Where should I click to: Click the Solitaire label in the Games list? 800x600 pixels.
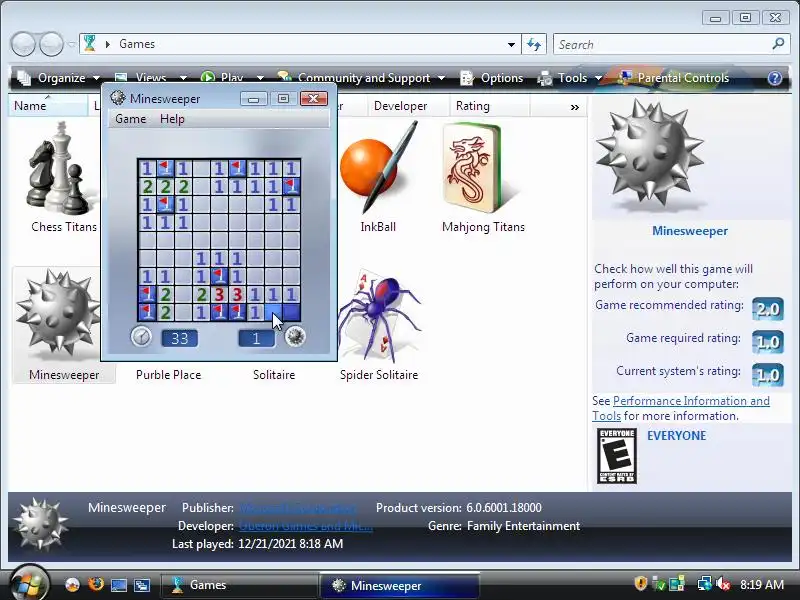(x=274, y=375)
